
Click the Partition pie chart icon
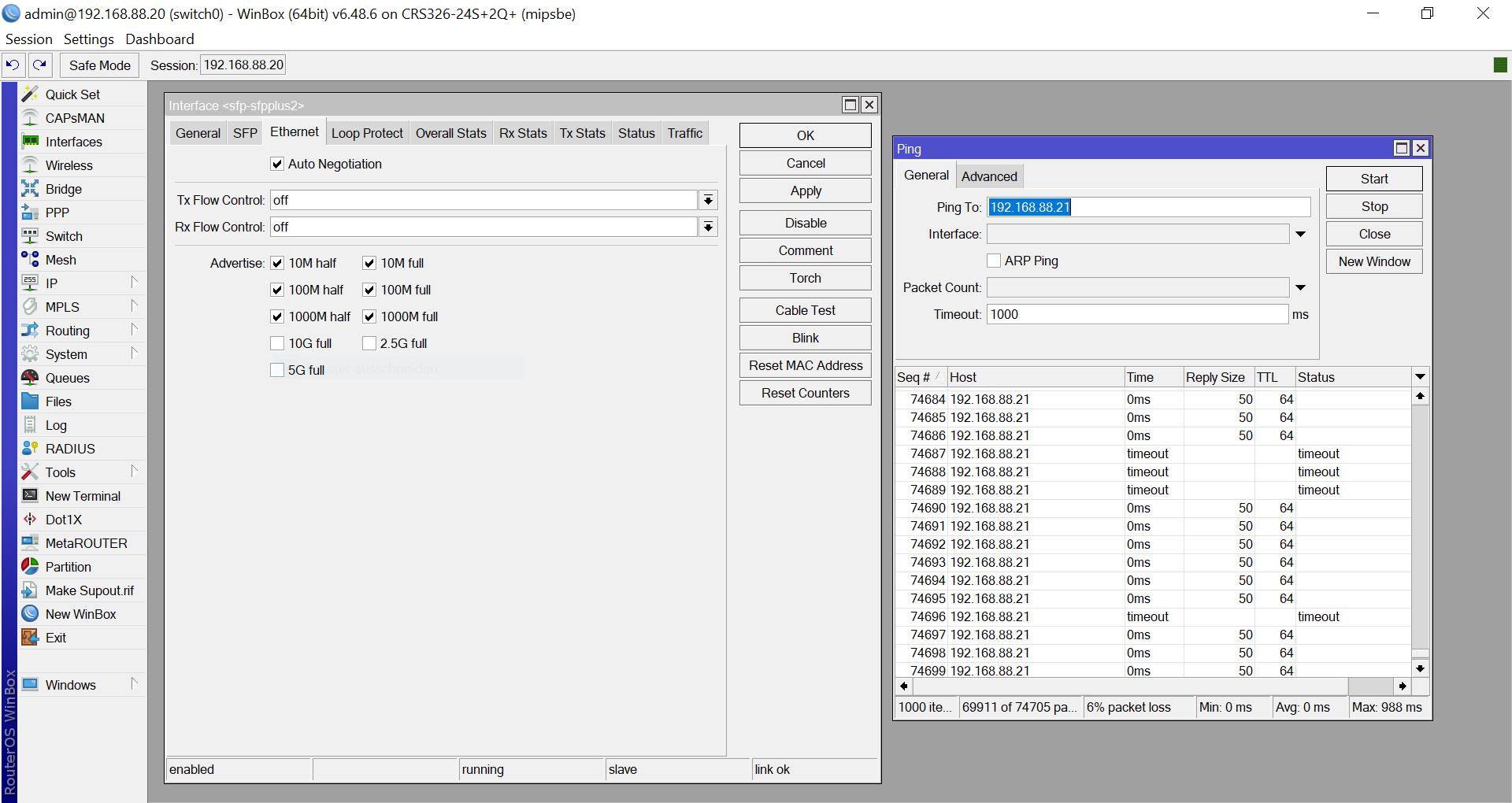pyautogui.click(x=30, y=567)
